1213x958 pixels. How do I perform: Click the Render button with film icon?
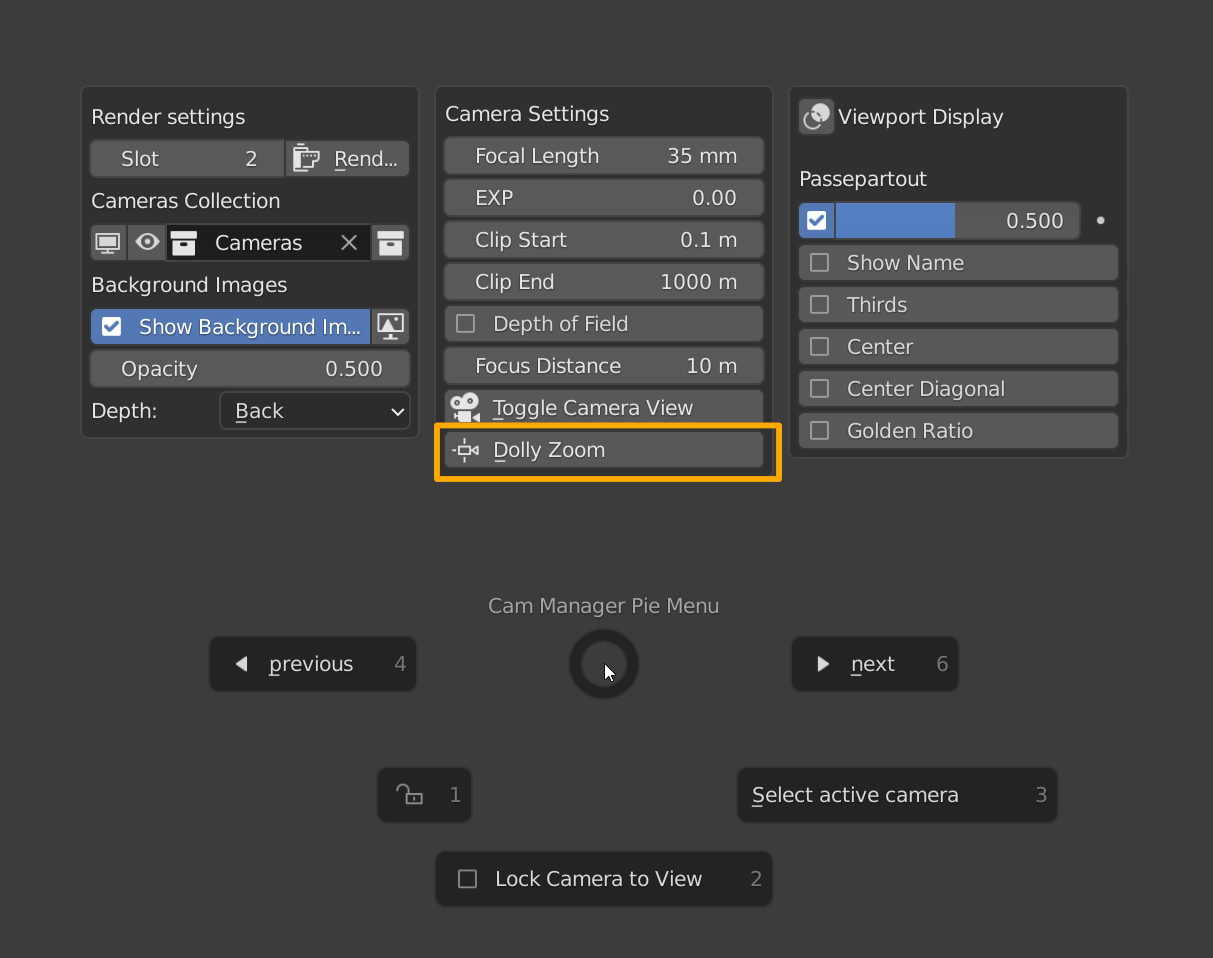pyautogui.click(x=348, y=159)
